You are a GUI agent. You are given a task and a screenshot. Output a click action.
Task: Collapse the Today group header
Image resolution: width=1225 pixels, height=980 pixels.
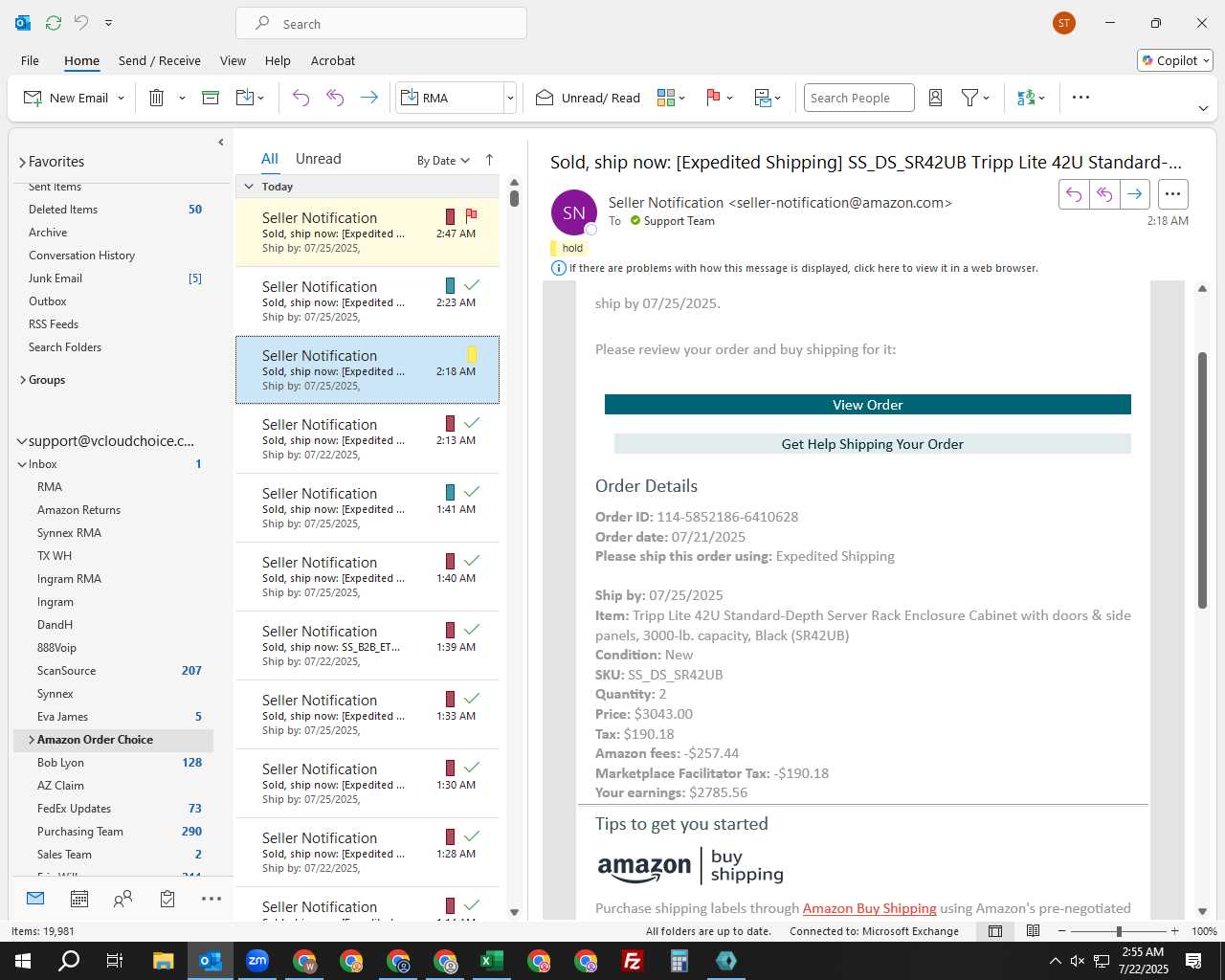click(249, 187)
